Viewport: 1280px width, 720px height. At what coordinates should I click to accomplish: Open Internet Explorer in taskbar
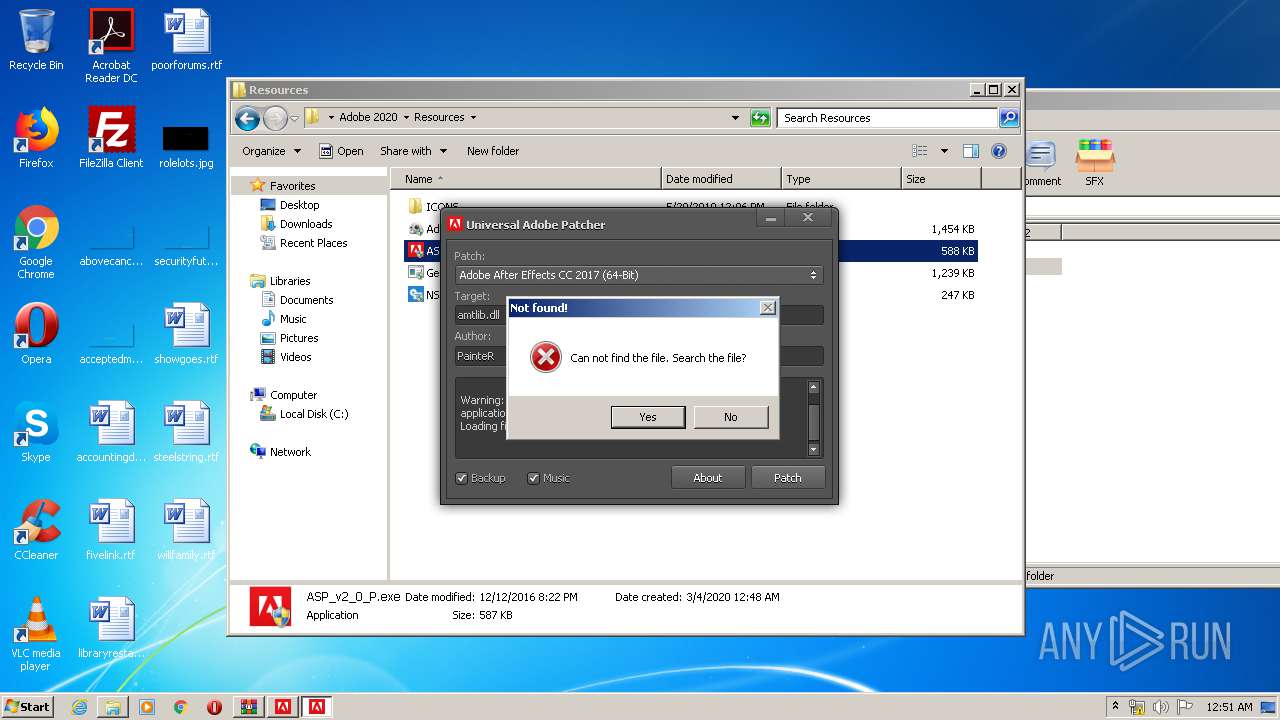click(x=79, y=707)
